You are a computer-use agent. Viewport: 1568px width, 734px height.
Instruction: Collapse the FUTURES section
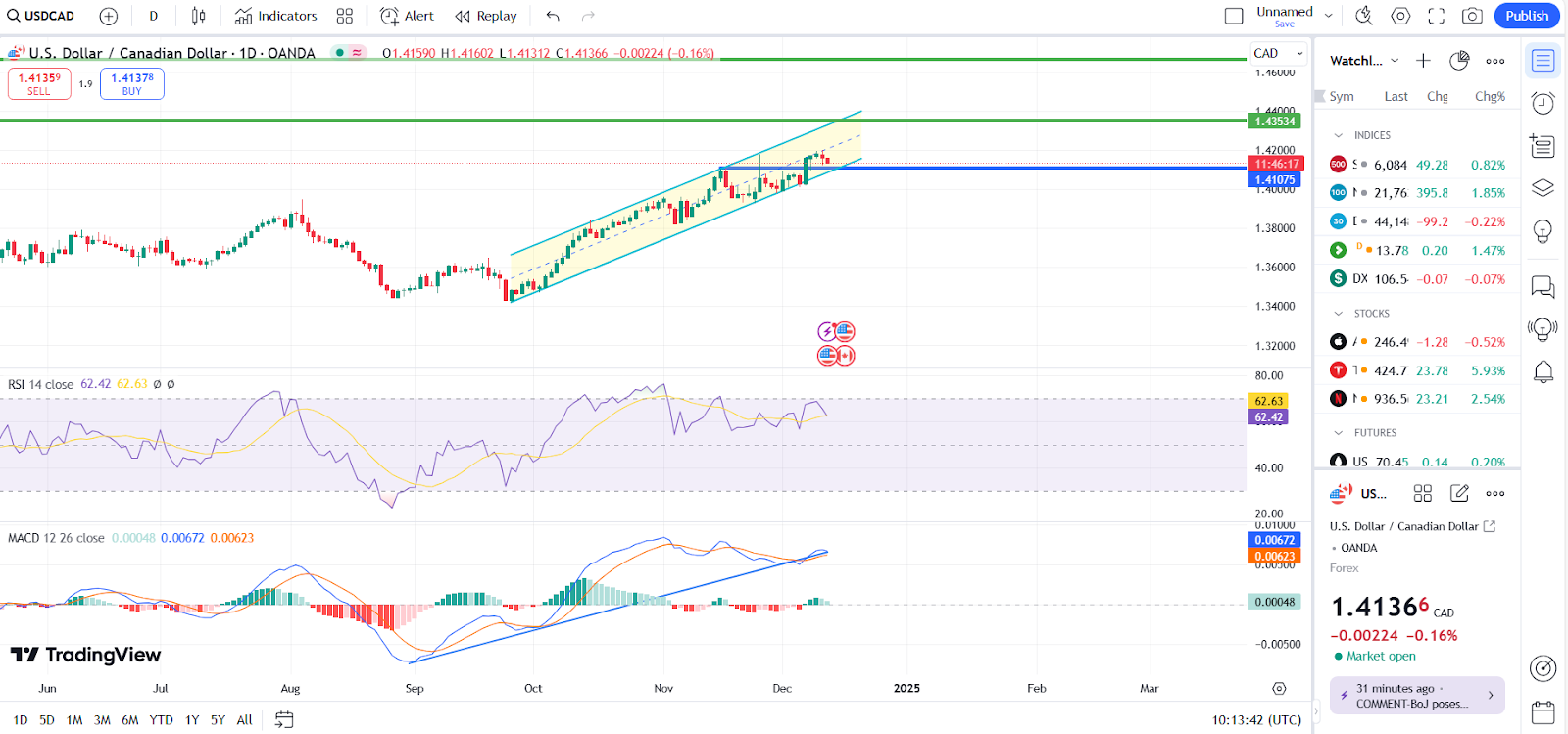[x=1339, y=433]
